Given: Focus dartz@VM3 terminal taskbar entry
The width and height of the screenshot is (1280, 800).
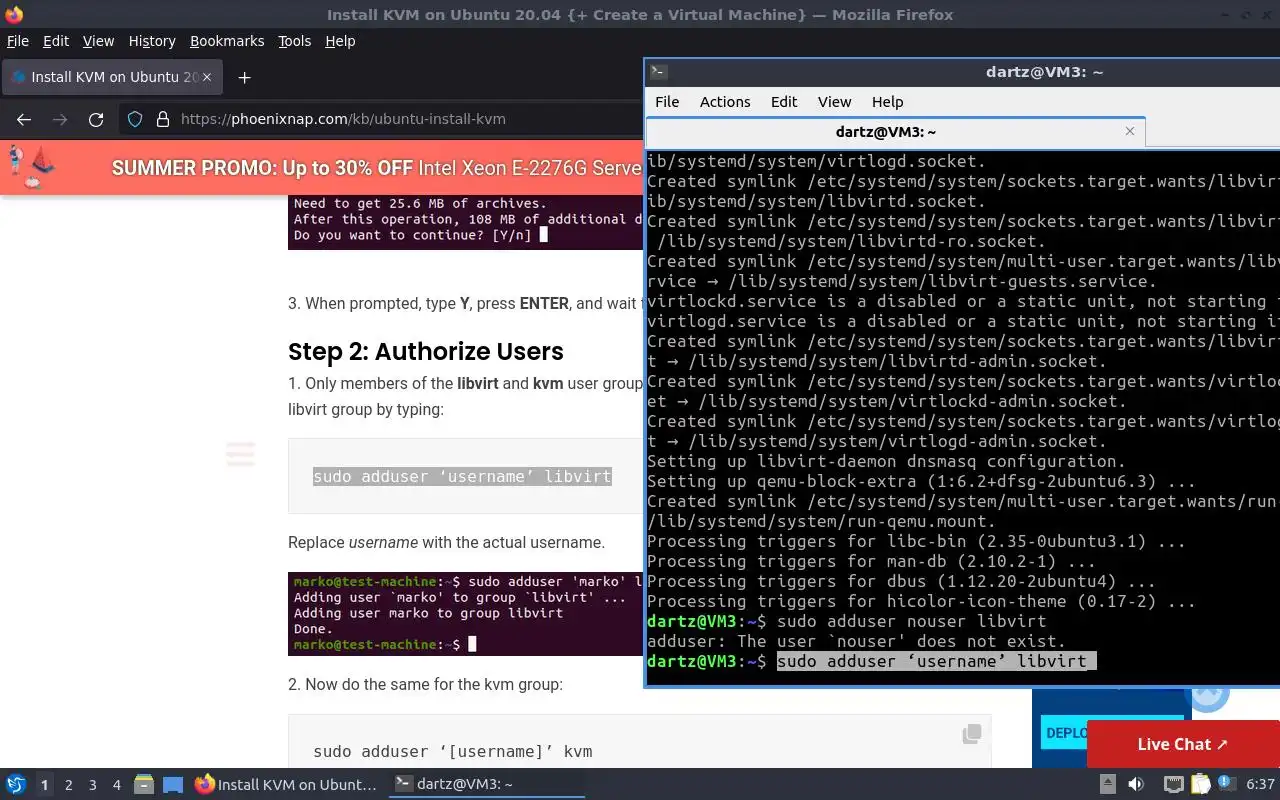Looking at the screenshot, I should coord(487,784).
